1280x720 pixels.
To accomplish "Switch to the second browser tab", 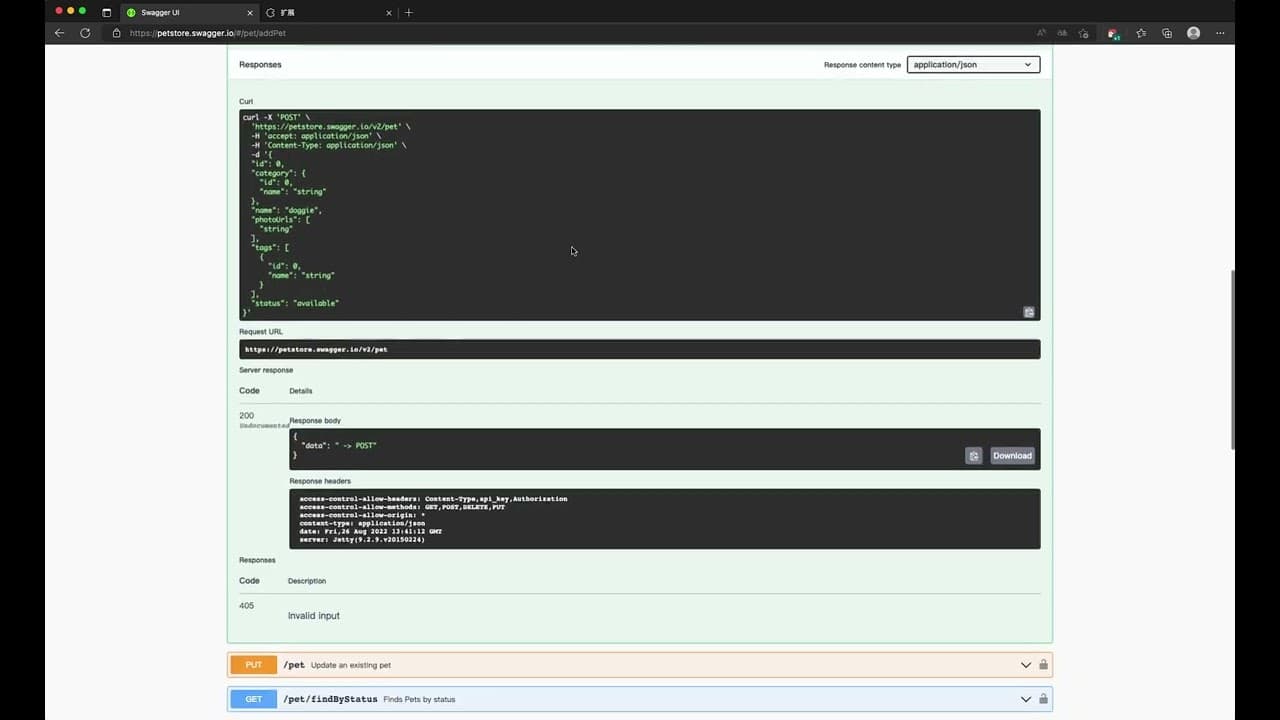I will coord(328,12).
